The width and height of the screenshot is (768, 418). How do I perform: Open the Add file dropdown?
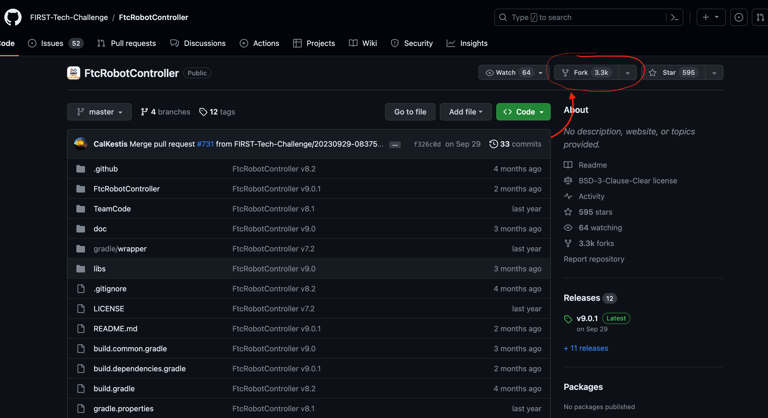466,112
